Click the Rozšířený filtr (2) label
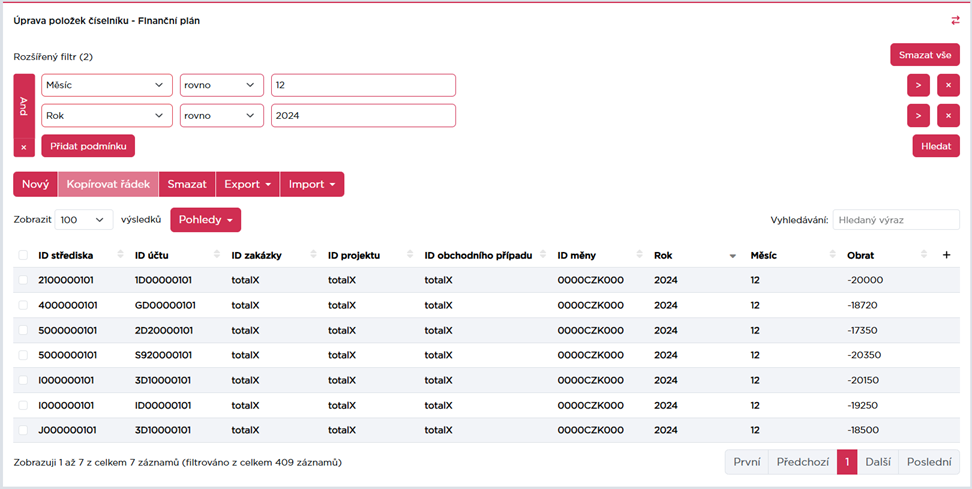The height and width of the screenshot is (489, 972). point(53,56)
